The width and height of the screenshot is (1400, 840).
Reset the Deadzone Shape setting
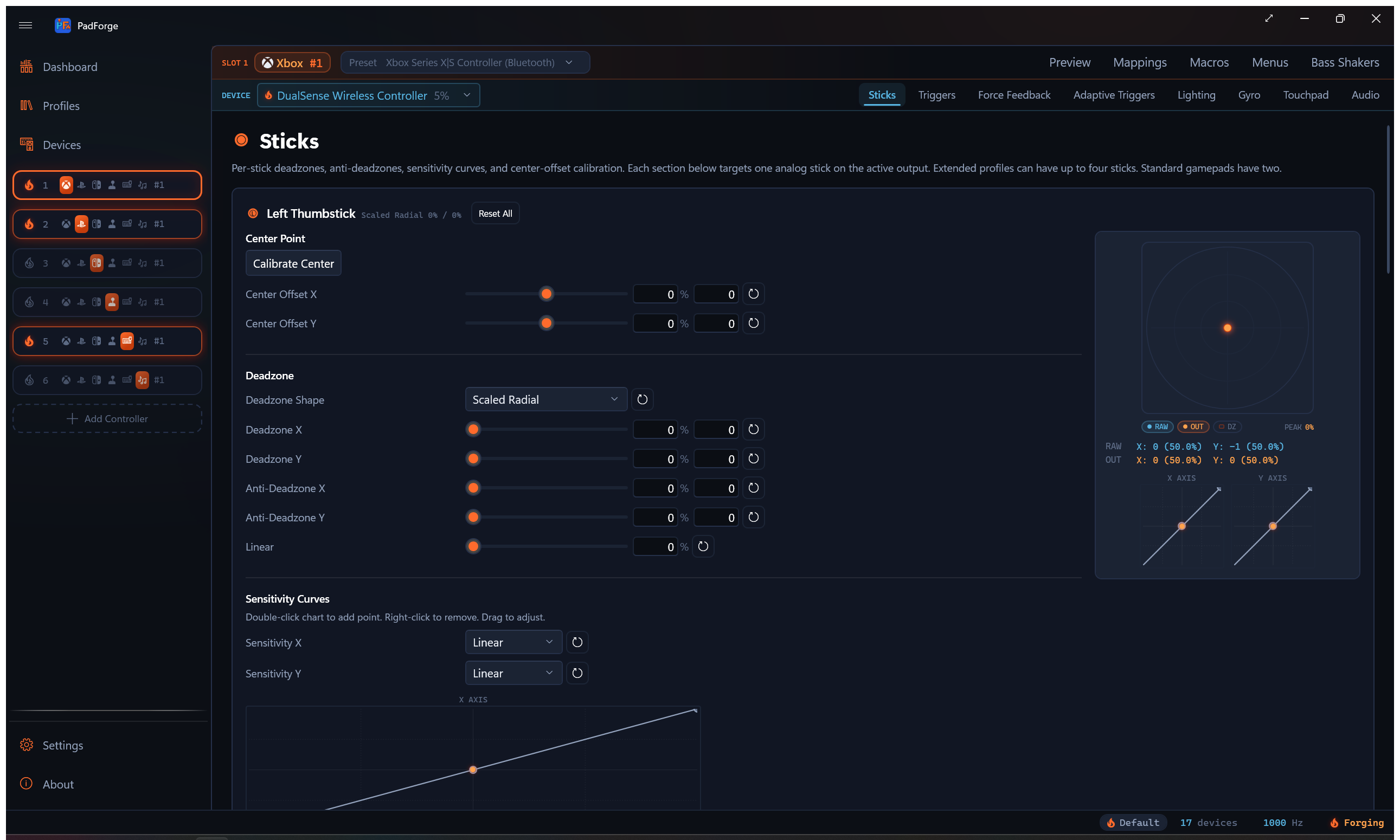coord(642,399)
